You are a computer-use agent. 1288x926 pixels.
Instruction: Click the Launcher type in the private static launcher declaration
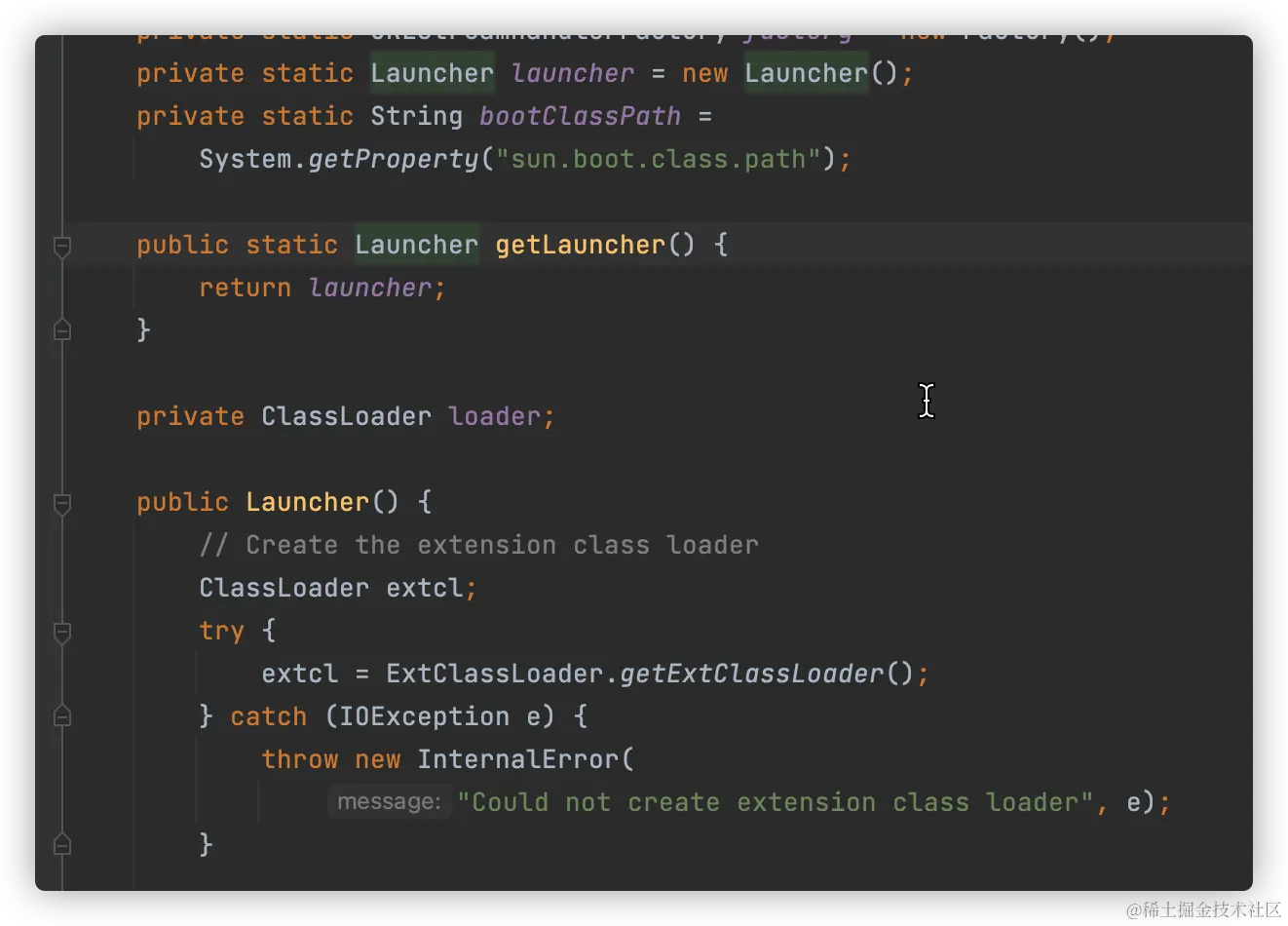pyautogui.click(x=432, y=73)
